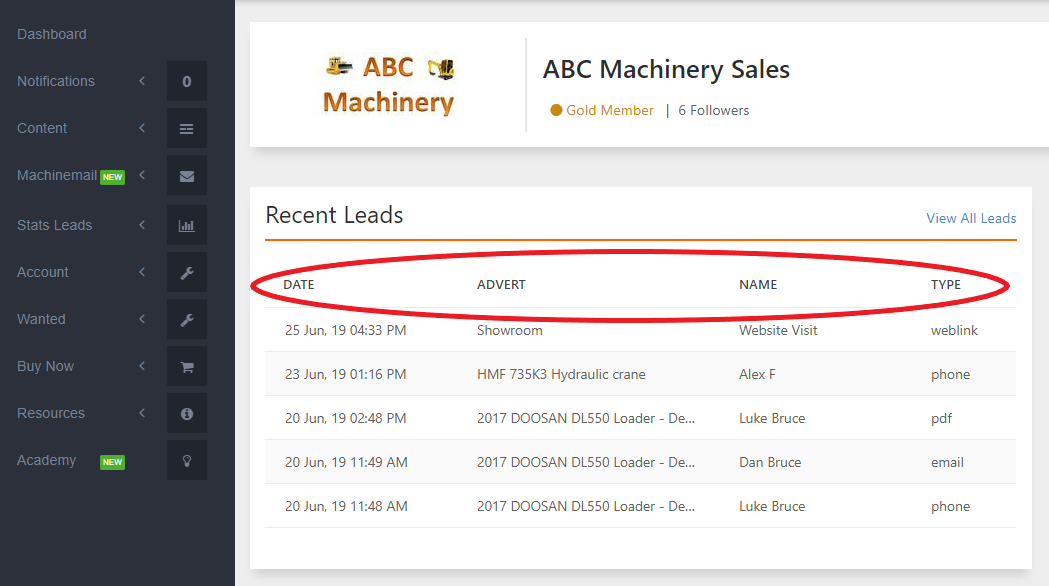Expand the Stats Leads menu chevron
Image resolution: width=1049 pixels, height=586 pixels.
click(x=142, y=225)
